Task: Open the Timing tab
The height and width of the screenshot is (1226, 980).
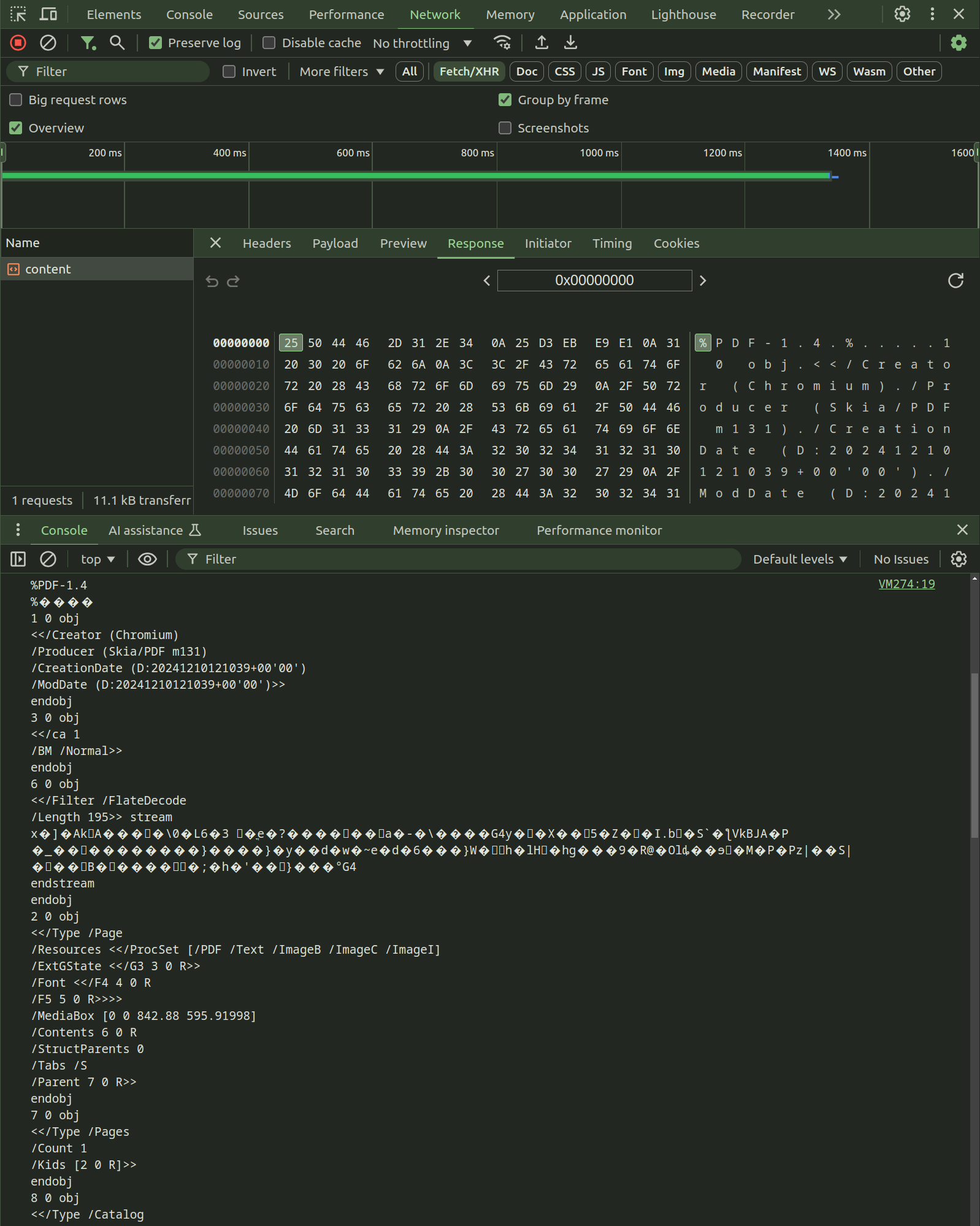Action: tap(612, 243)
